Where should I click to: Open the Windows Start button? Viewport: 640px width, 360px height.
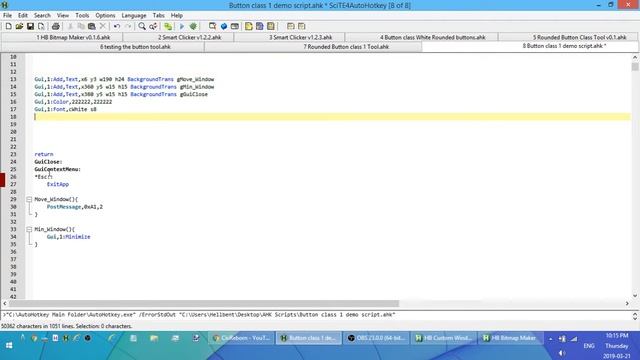pos(9,346)
